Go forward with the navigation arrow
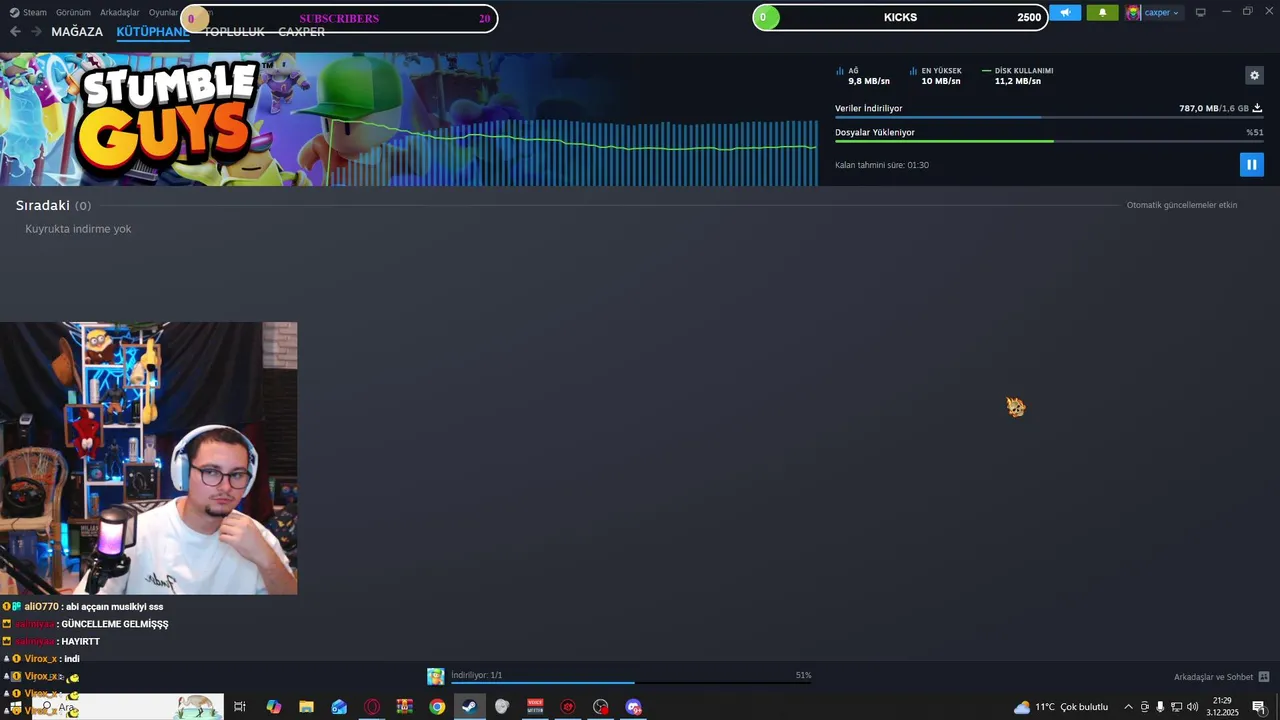 click(36, 32)
